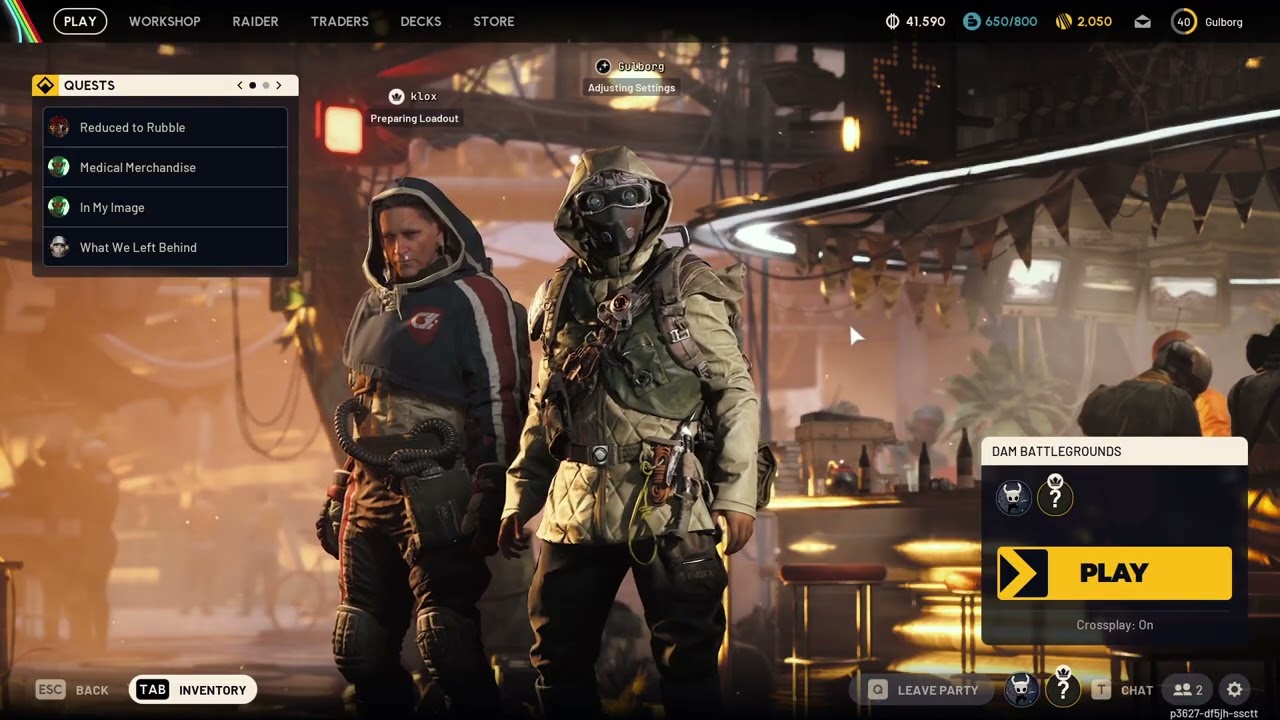Click the crown icon beside klox
1280x720 pixels.
396,96
